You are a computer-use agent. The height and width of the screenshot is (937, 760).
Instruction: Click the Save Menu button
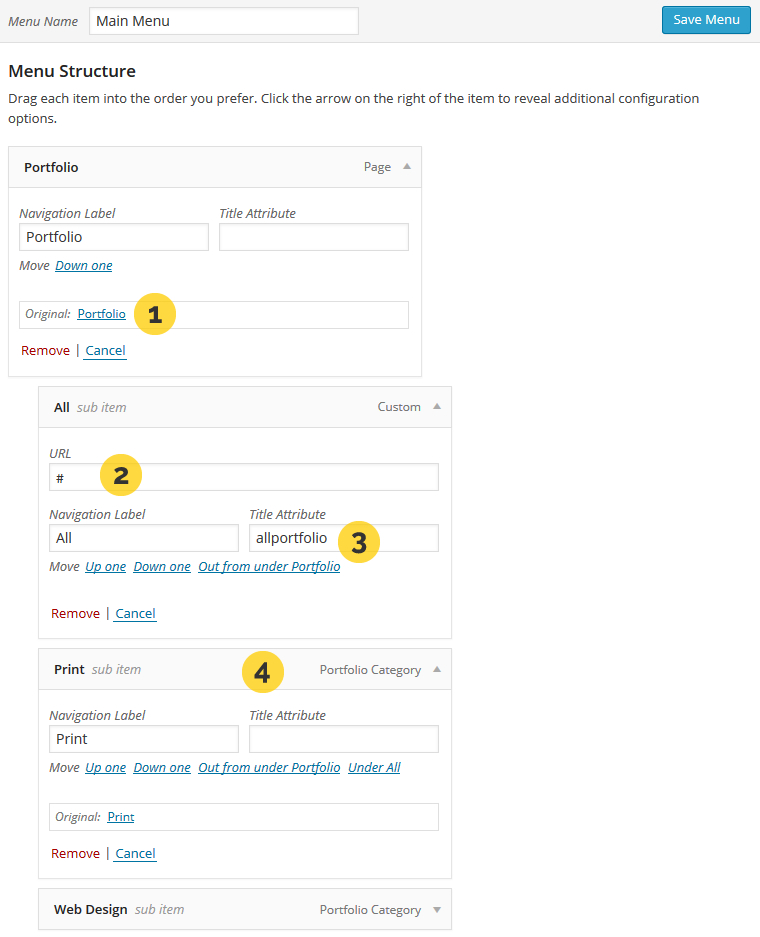click(706, 20)
